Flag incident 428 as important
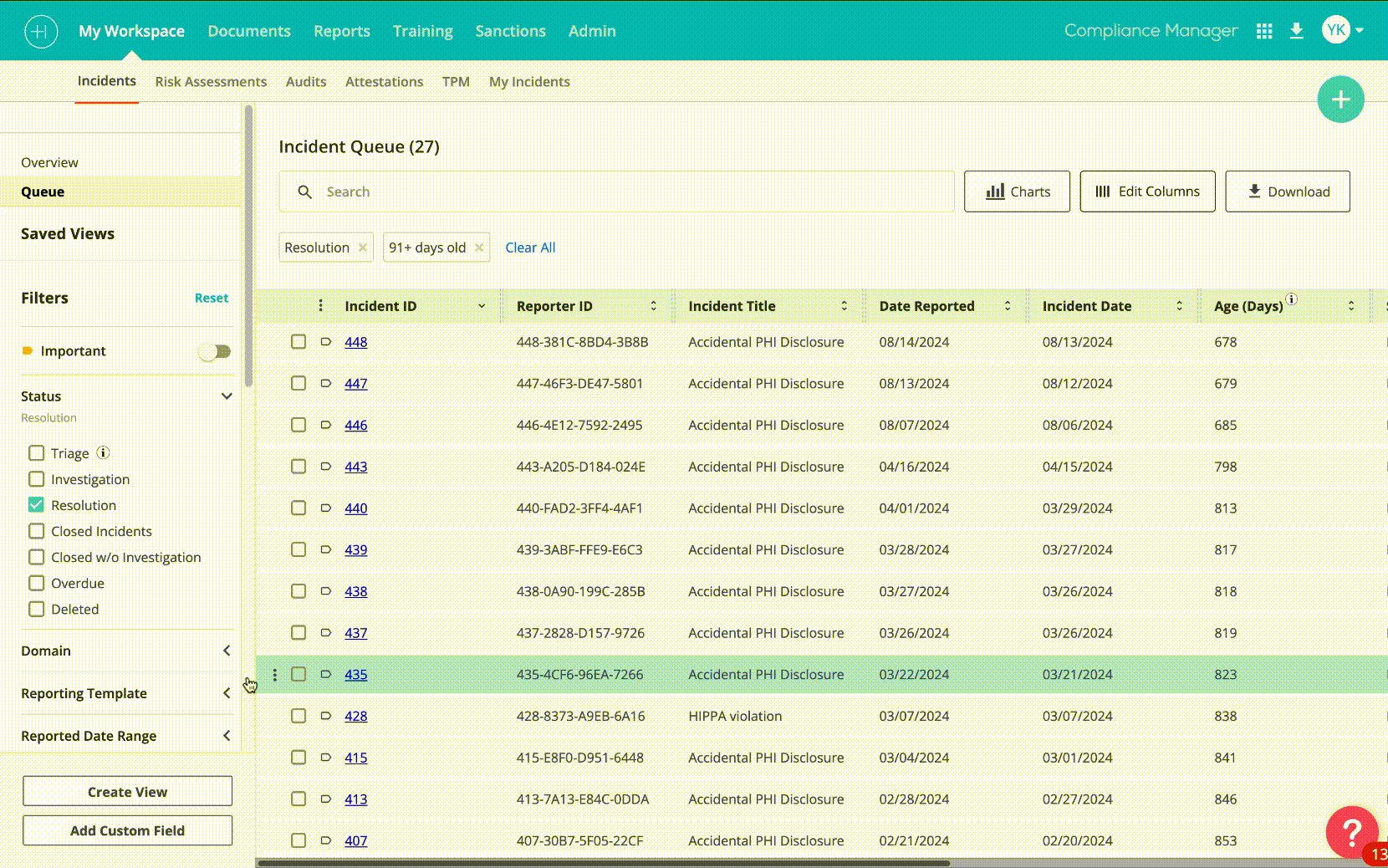 [x=326, y=715]
